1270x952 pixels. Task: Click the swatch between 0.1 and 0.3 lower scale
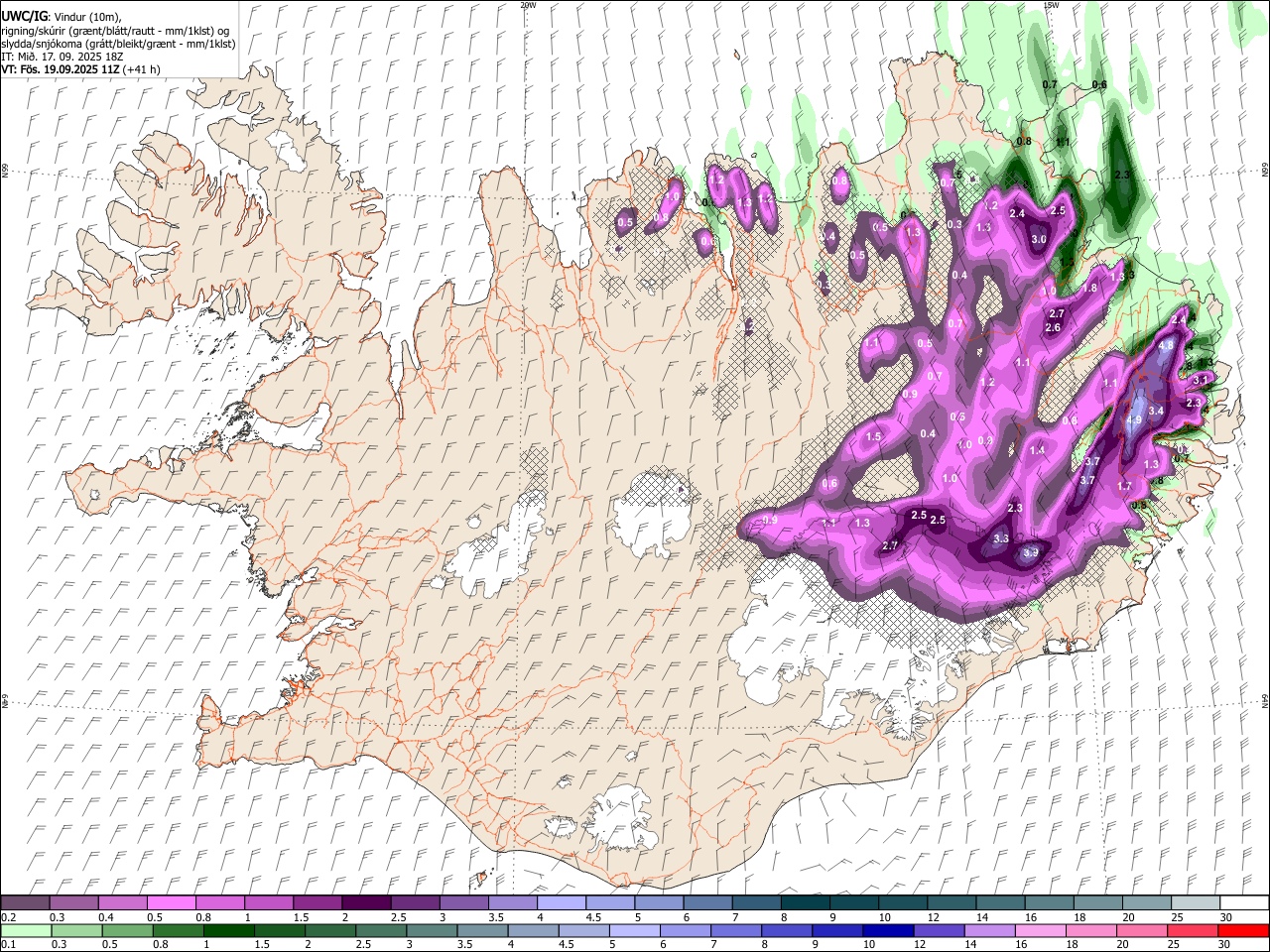point(25,930)
